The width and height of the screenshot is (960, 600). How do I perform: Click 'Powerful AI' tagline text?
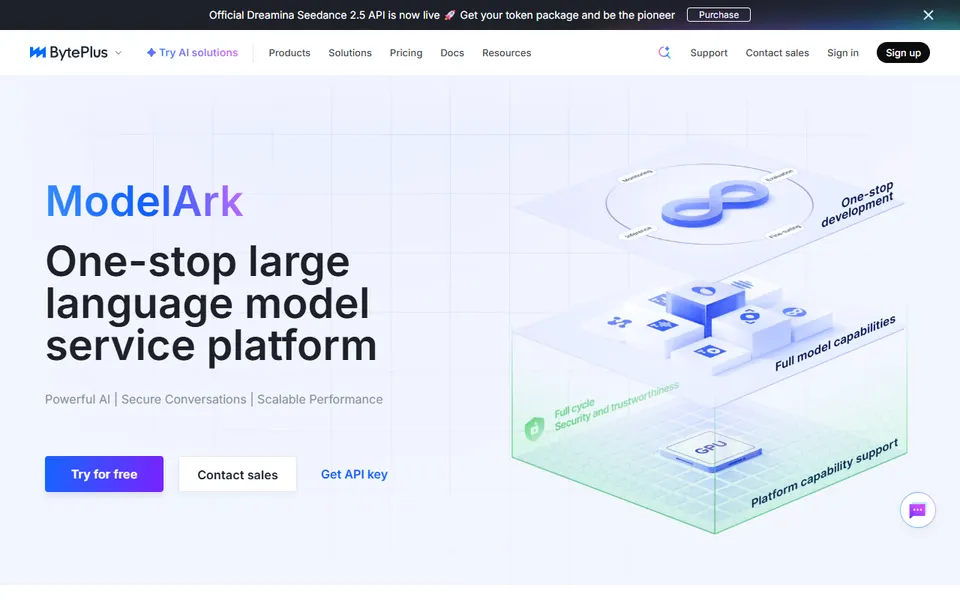(x=77, y=399)
